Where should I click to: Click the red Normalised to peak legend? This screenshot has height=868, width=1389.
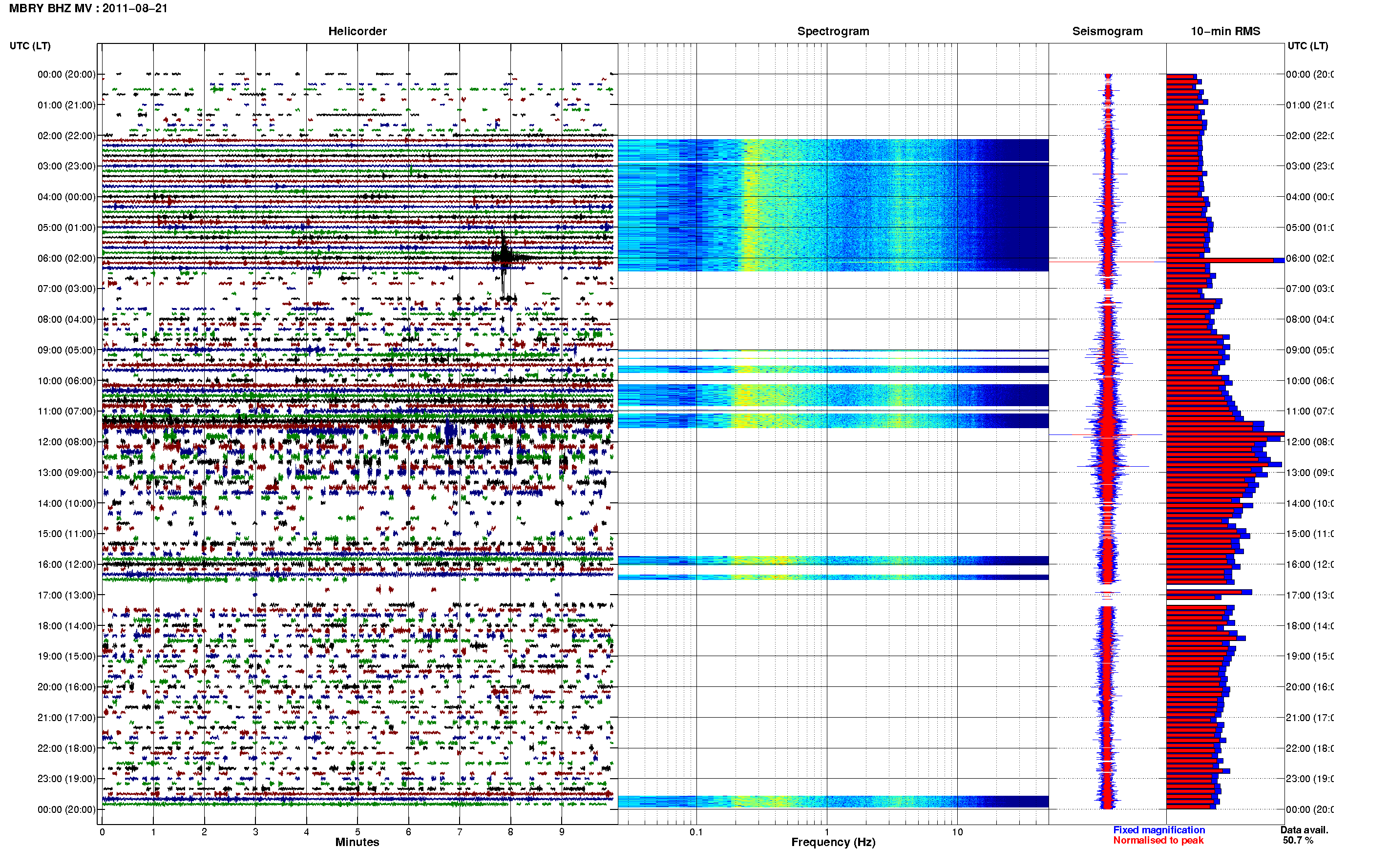(x=1158, y=841)
